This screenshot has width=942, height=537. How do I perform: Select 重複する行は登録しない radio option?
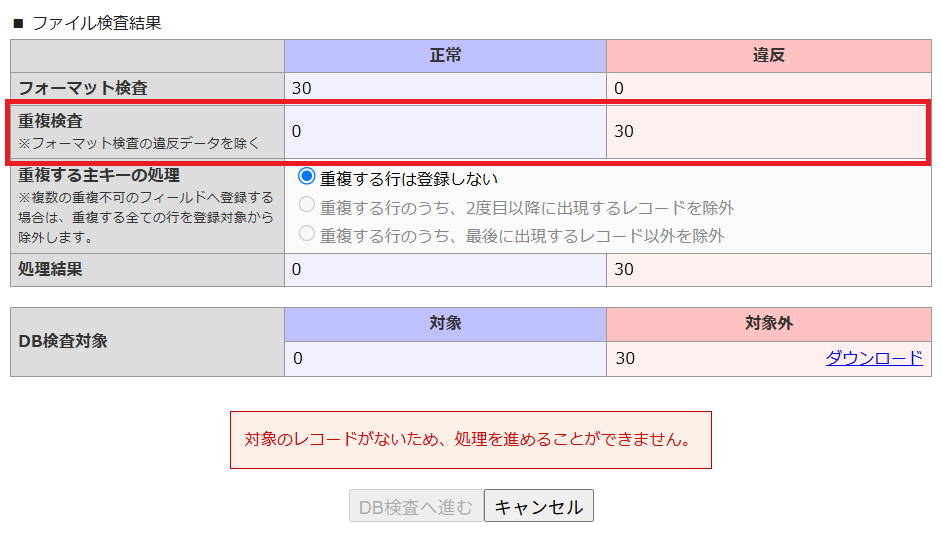point(306,177)
